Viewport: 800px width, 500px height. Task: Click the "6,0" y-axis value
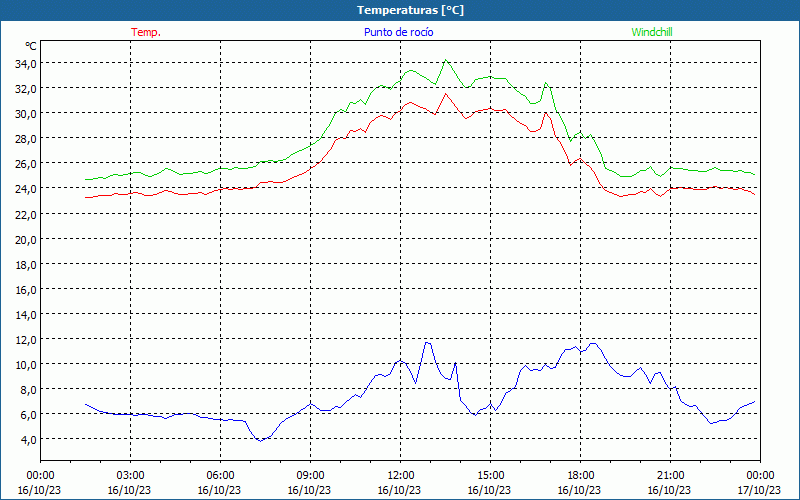pos(29,415)
